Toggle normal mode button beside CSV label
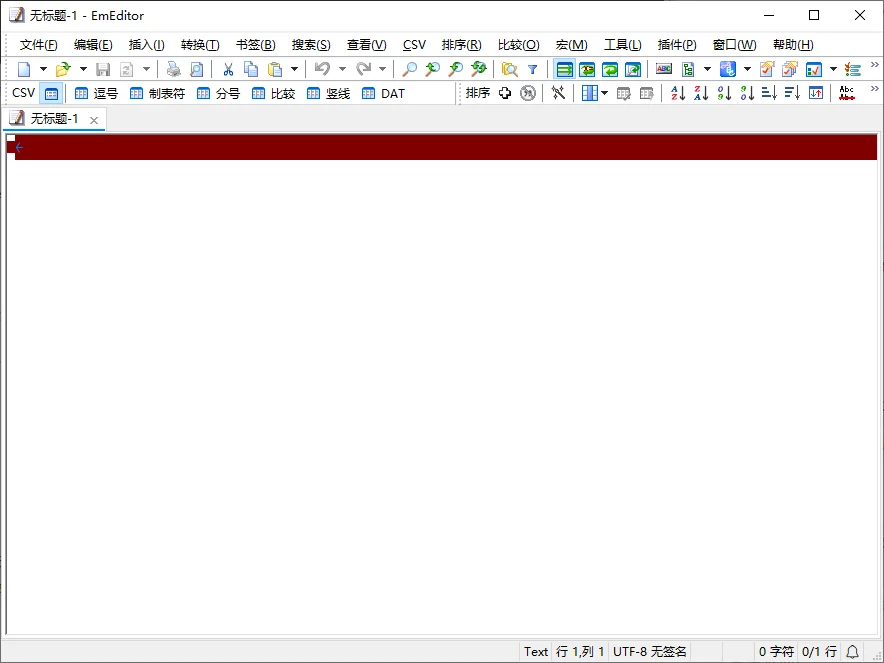This screenshot has height=663, width=884. (51, 94)
